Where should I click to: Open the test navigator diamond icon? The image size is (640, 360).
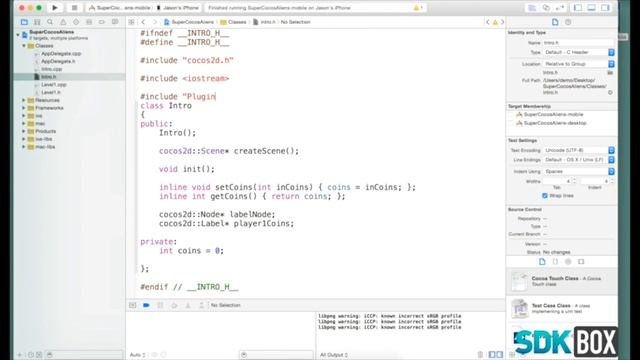pyautogui.click(x=76, y=22)
